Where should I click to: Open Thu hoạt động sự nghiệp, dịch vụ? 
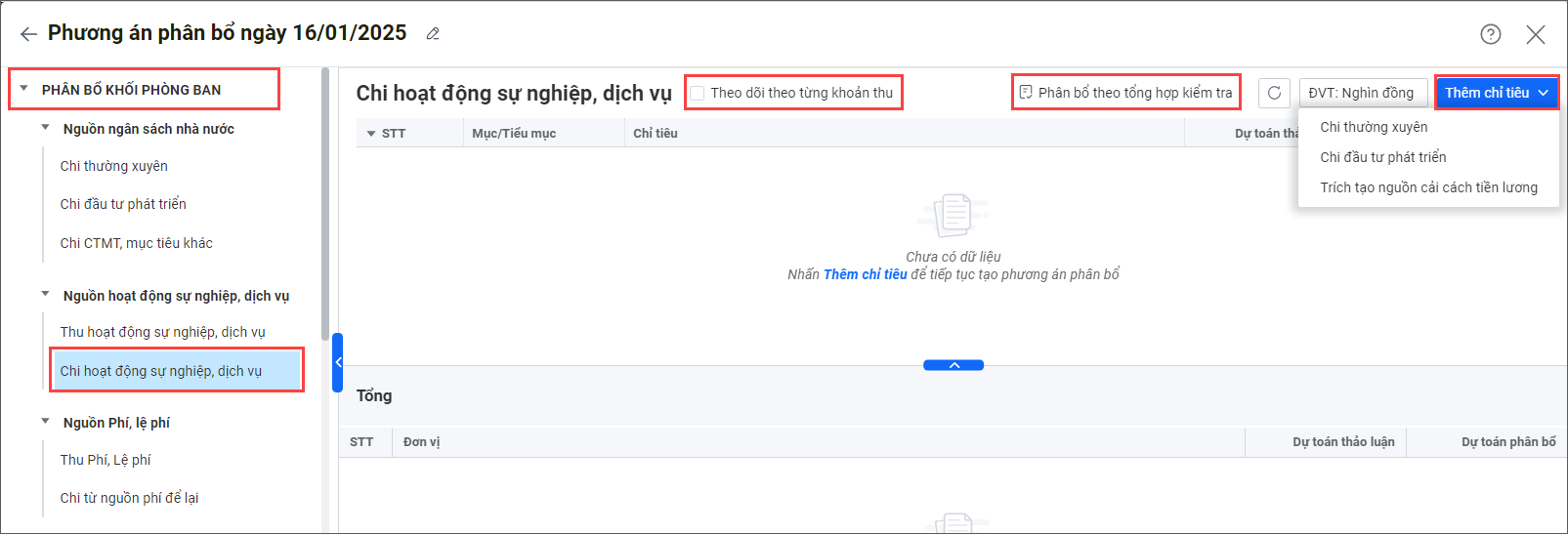162,332
